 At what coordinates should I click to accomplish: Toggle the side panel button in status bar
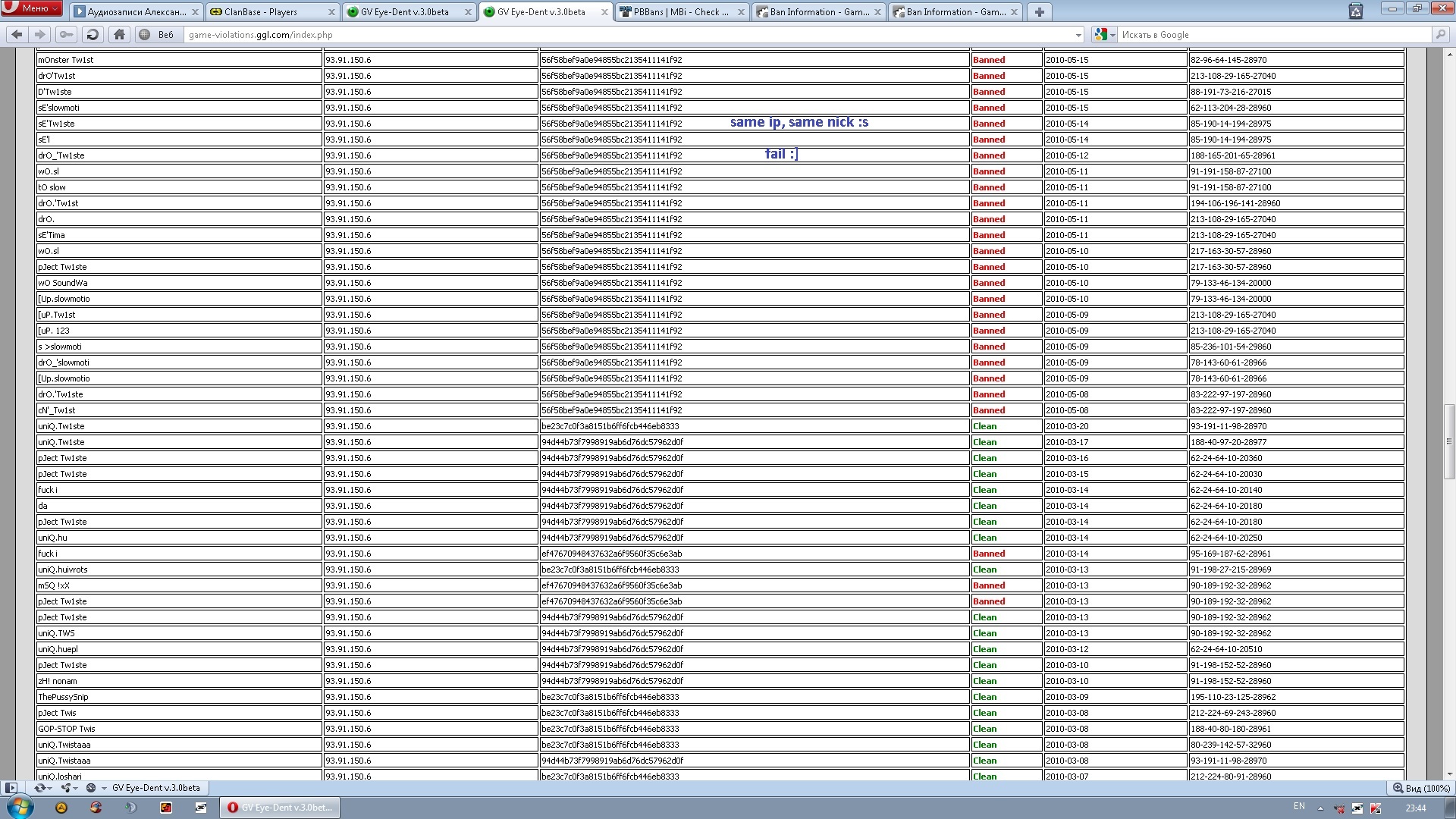pos(11,788)
